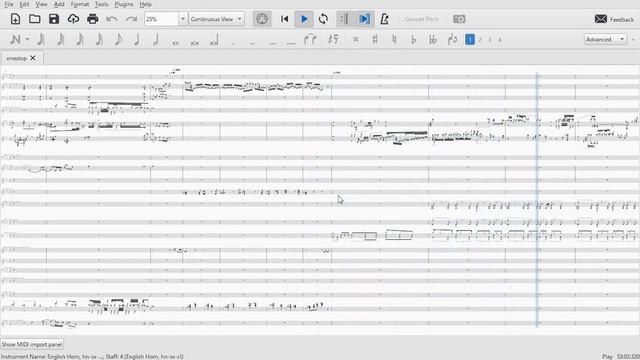Screen dimensions: 640x360
Task: Apply flat accidental
Action: coord(413,39)
